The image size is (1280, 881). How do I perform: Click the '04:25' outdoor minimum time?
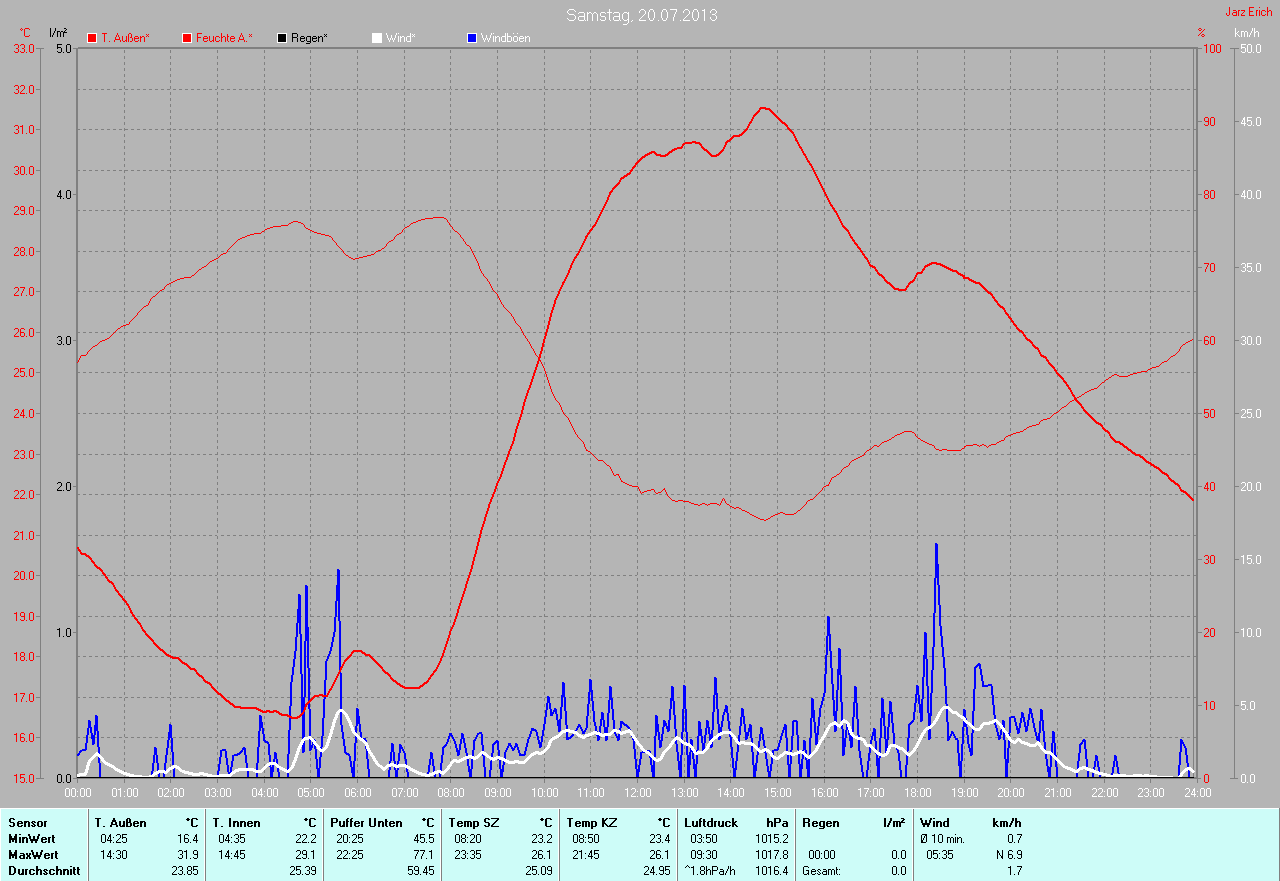coord(113,838)
